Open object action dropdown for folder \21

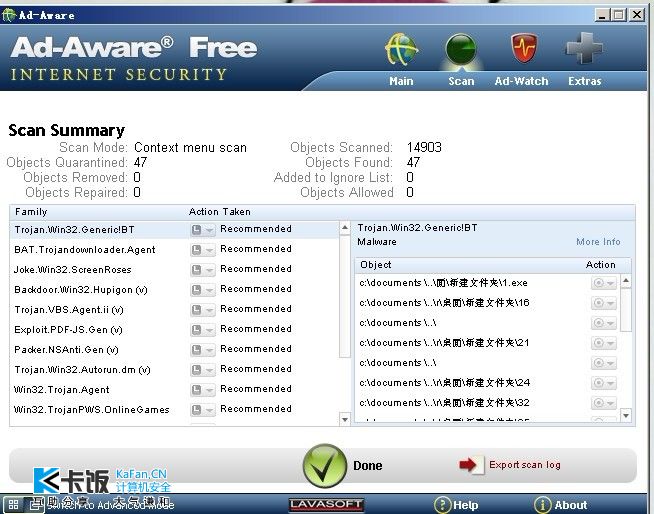[604, 343]
